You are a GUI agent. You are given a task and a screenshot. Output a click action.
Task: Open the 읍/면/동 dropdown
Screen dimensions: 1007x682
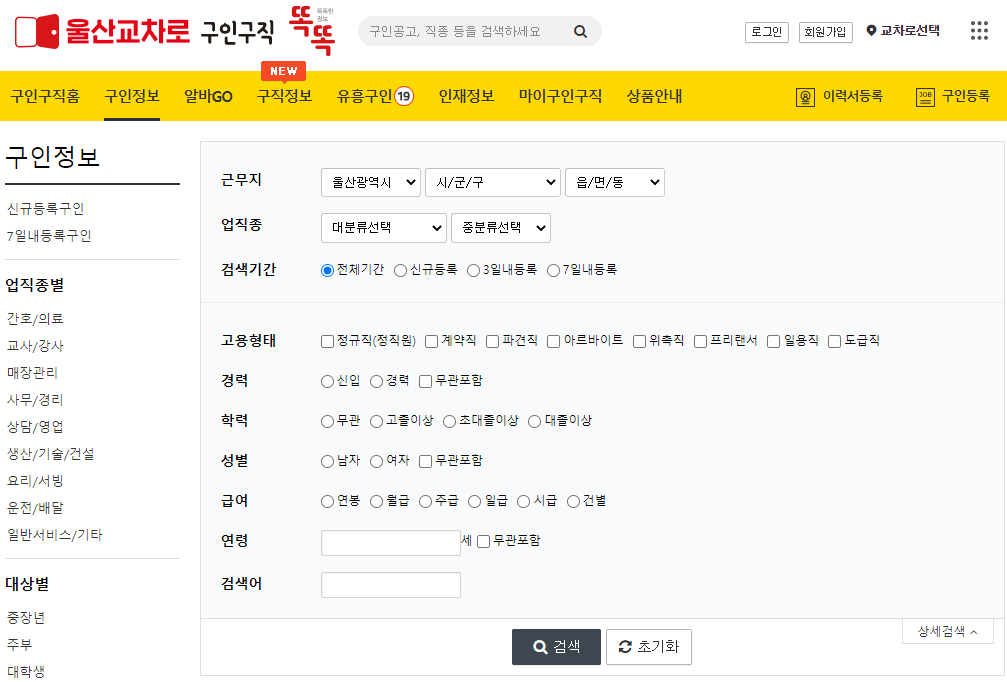pos(615,182)
